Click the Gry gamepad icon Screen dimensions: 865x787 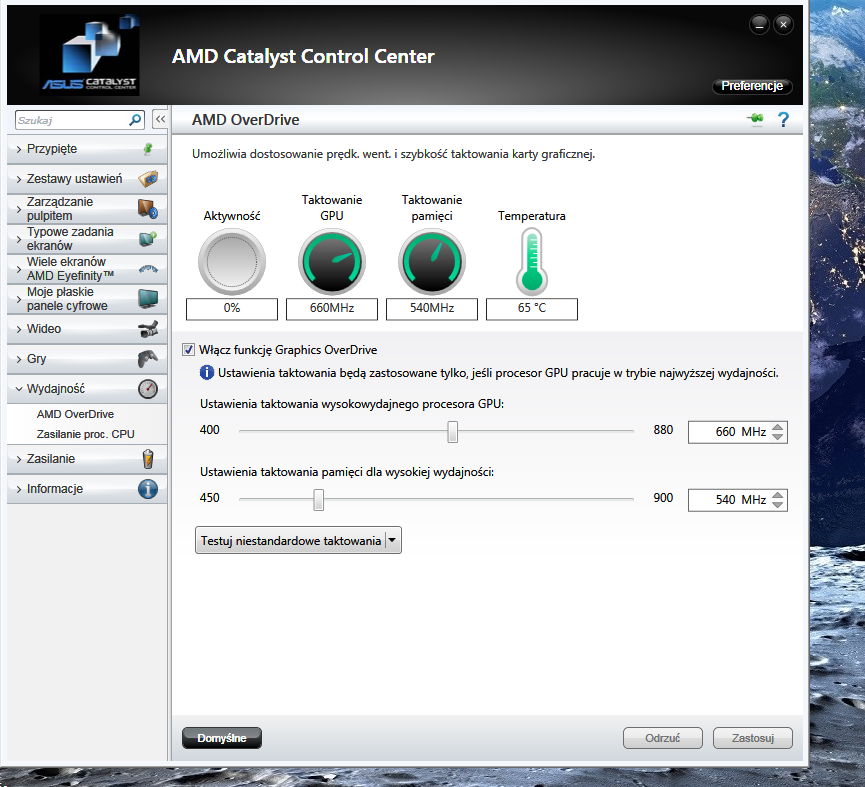[x=147, y=359]
